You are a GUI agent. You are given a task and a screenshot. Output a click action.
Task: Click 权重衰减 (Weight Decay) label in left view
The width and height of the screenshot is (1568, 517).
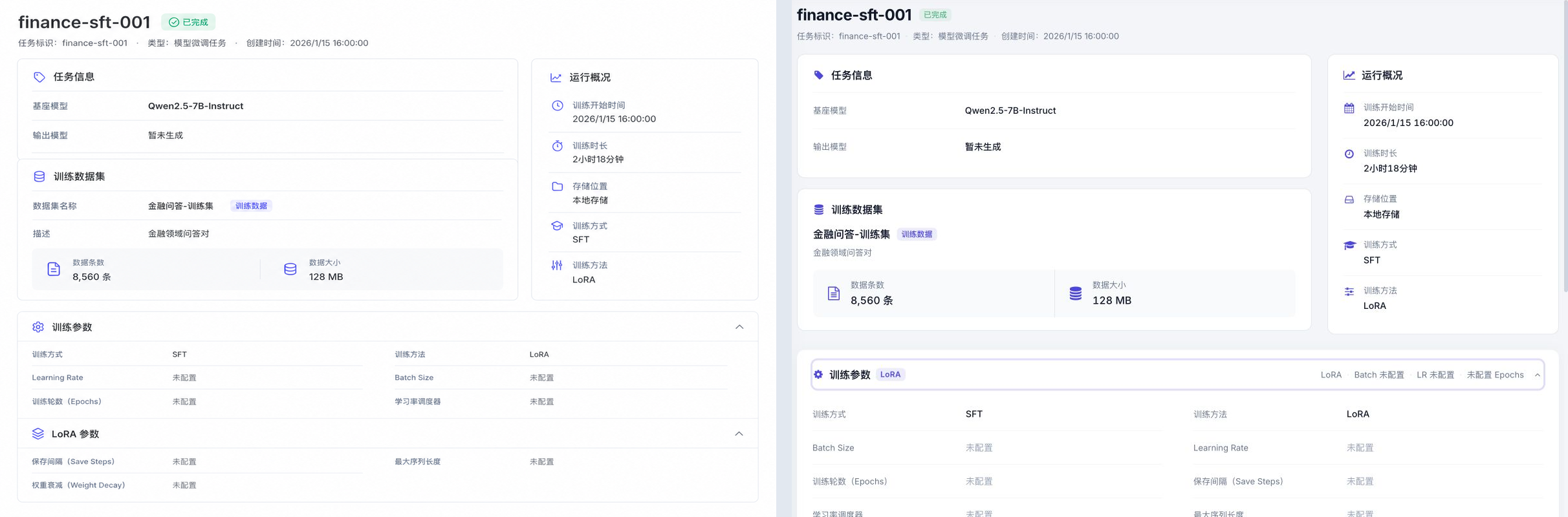coord(78,485)
